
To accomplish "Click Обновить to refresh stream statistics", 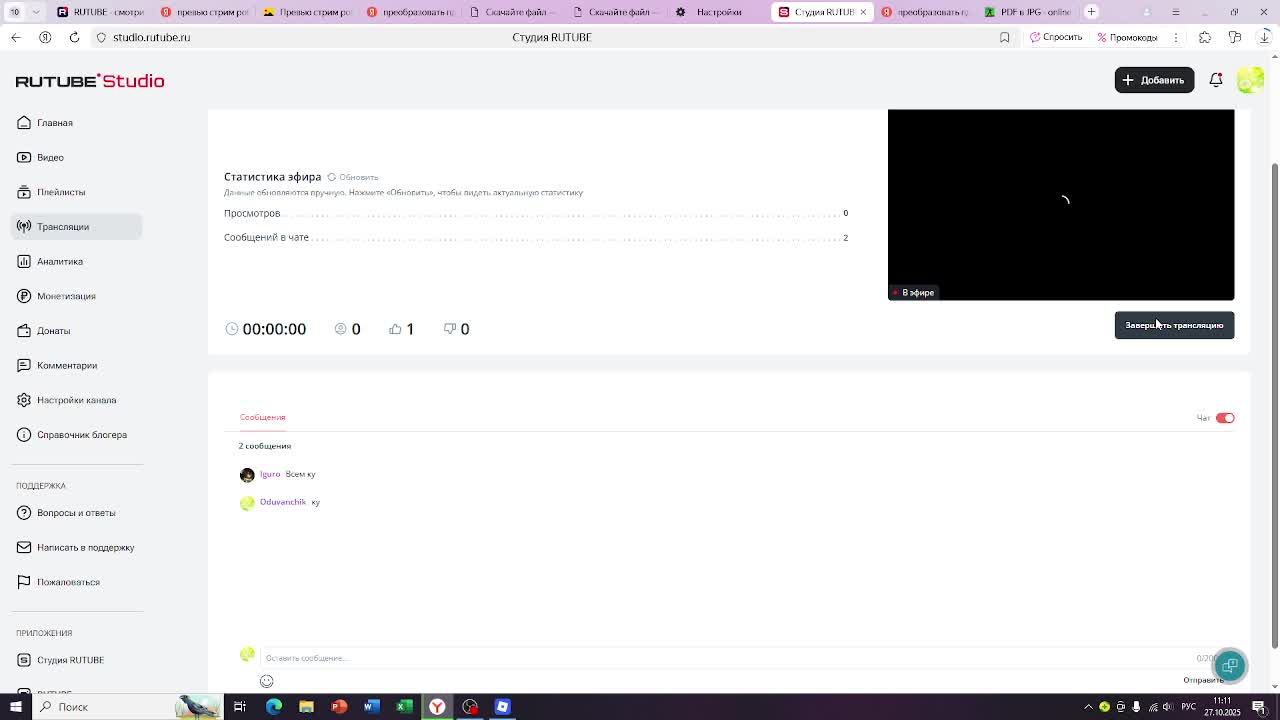I will [x=353, y=177].
